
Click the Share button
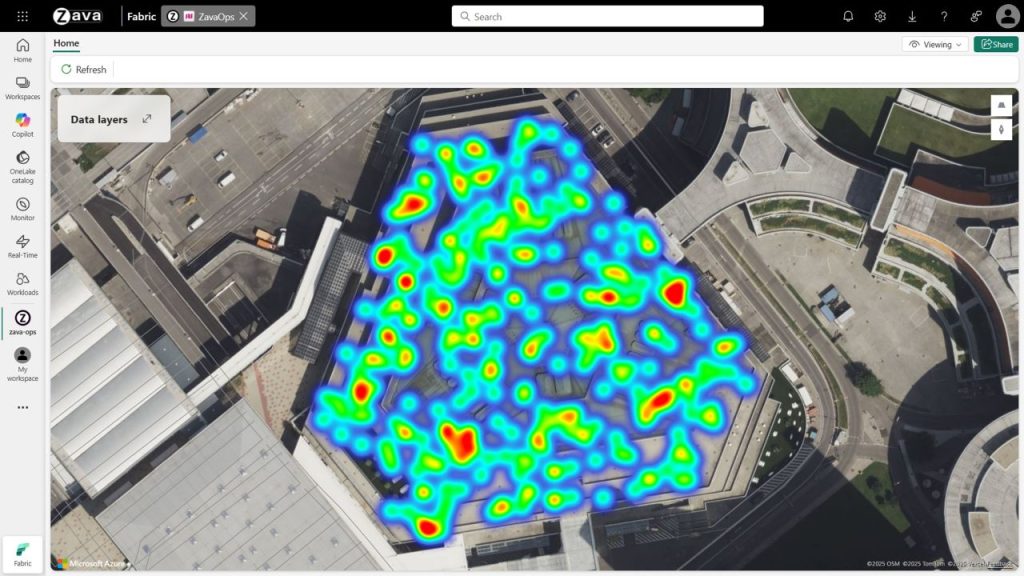[995, 44]
